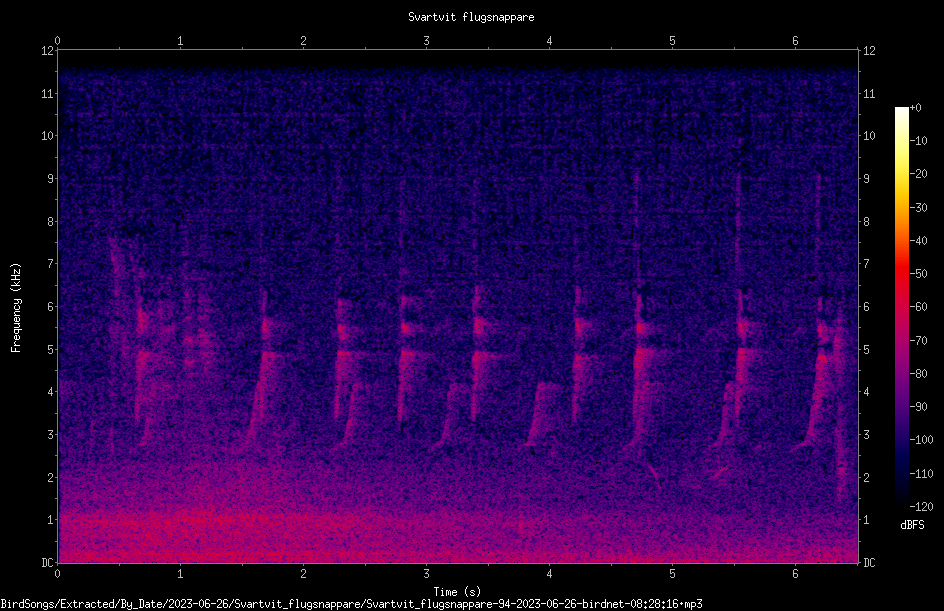Select the '-110' colorbar value
The height and width of the screenshot is (611, 944).
(921, 474)
